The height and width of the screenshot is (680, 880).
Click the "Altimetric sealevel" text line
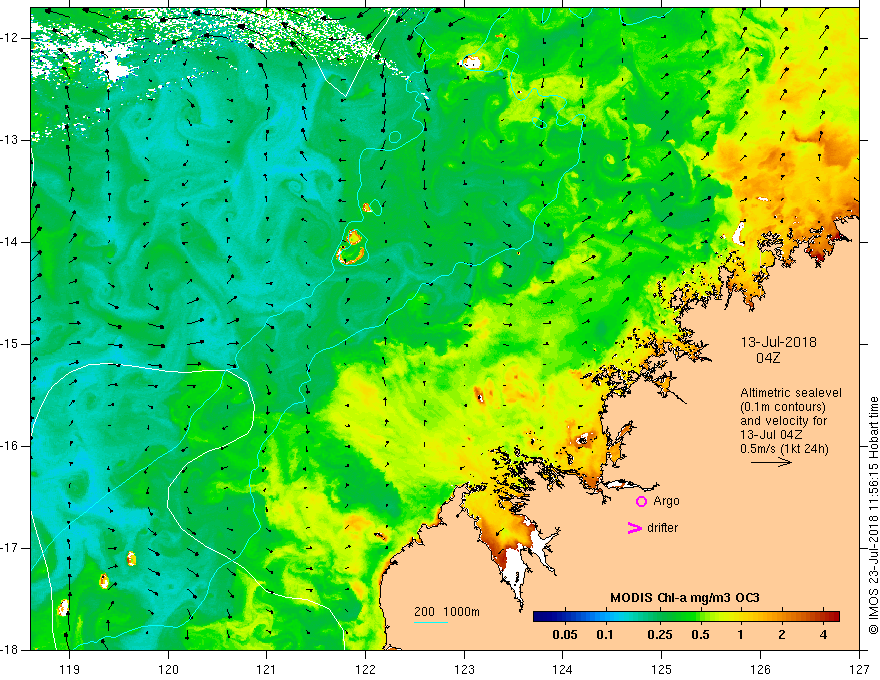click(x=791, y=393)
